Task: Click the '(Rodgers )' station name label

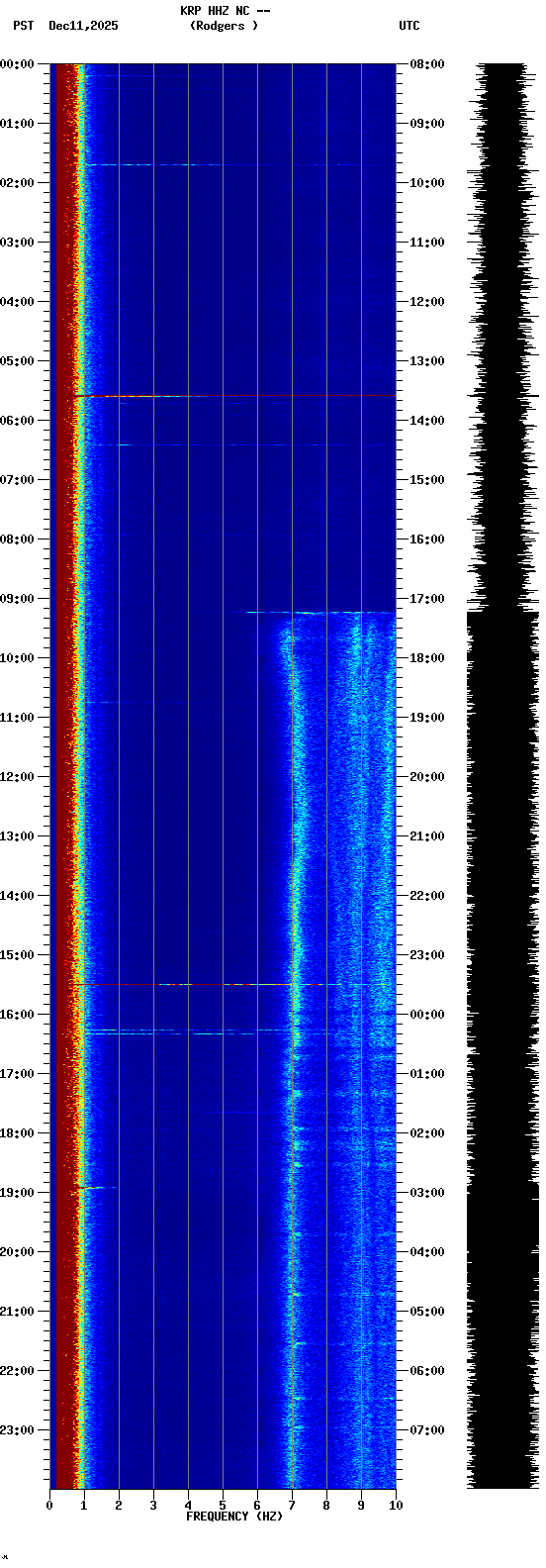Action: 224,26
